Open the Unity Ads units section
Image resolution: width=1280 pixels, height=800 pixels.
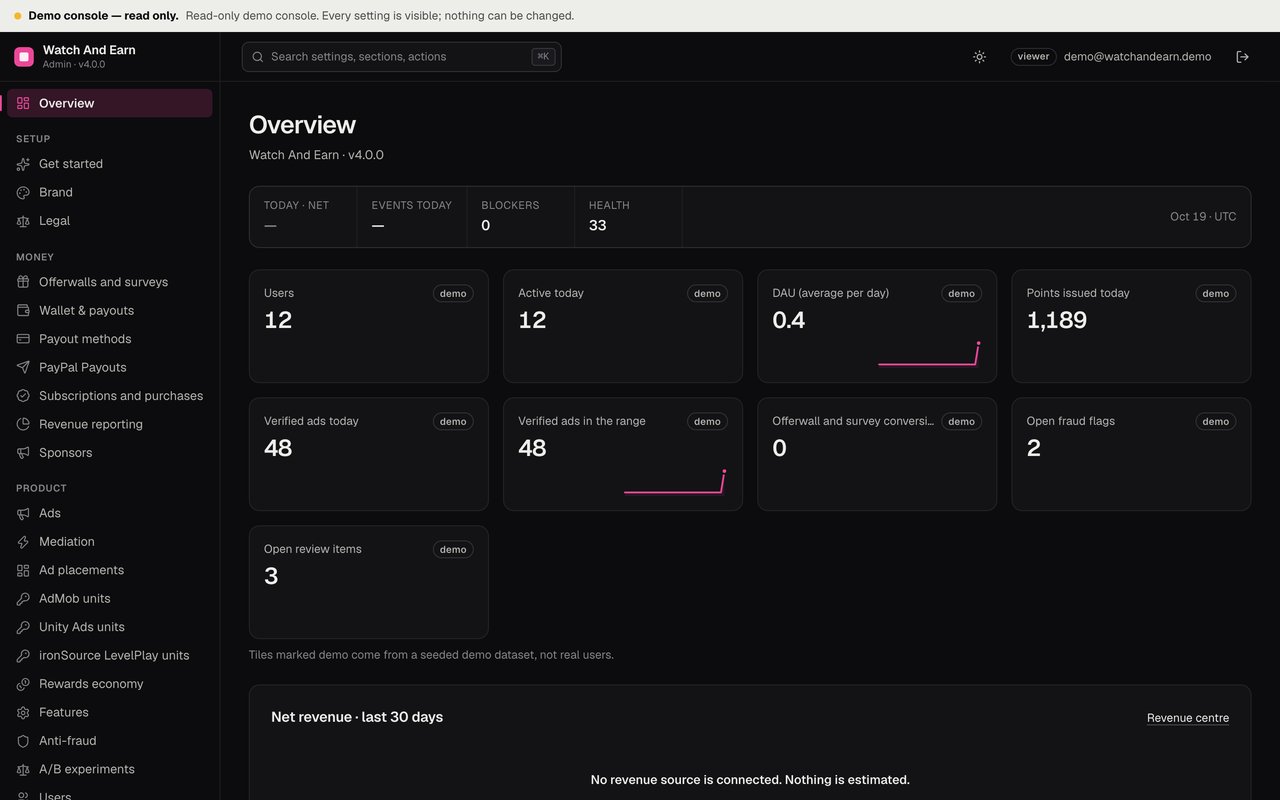coord(110,627)
